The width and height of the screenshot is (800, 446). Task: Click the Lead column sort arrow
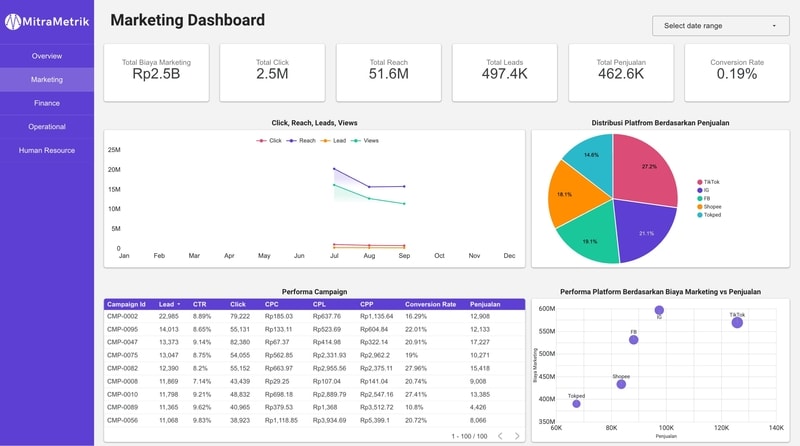click(x=179, y=304)
